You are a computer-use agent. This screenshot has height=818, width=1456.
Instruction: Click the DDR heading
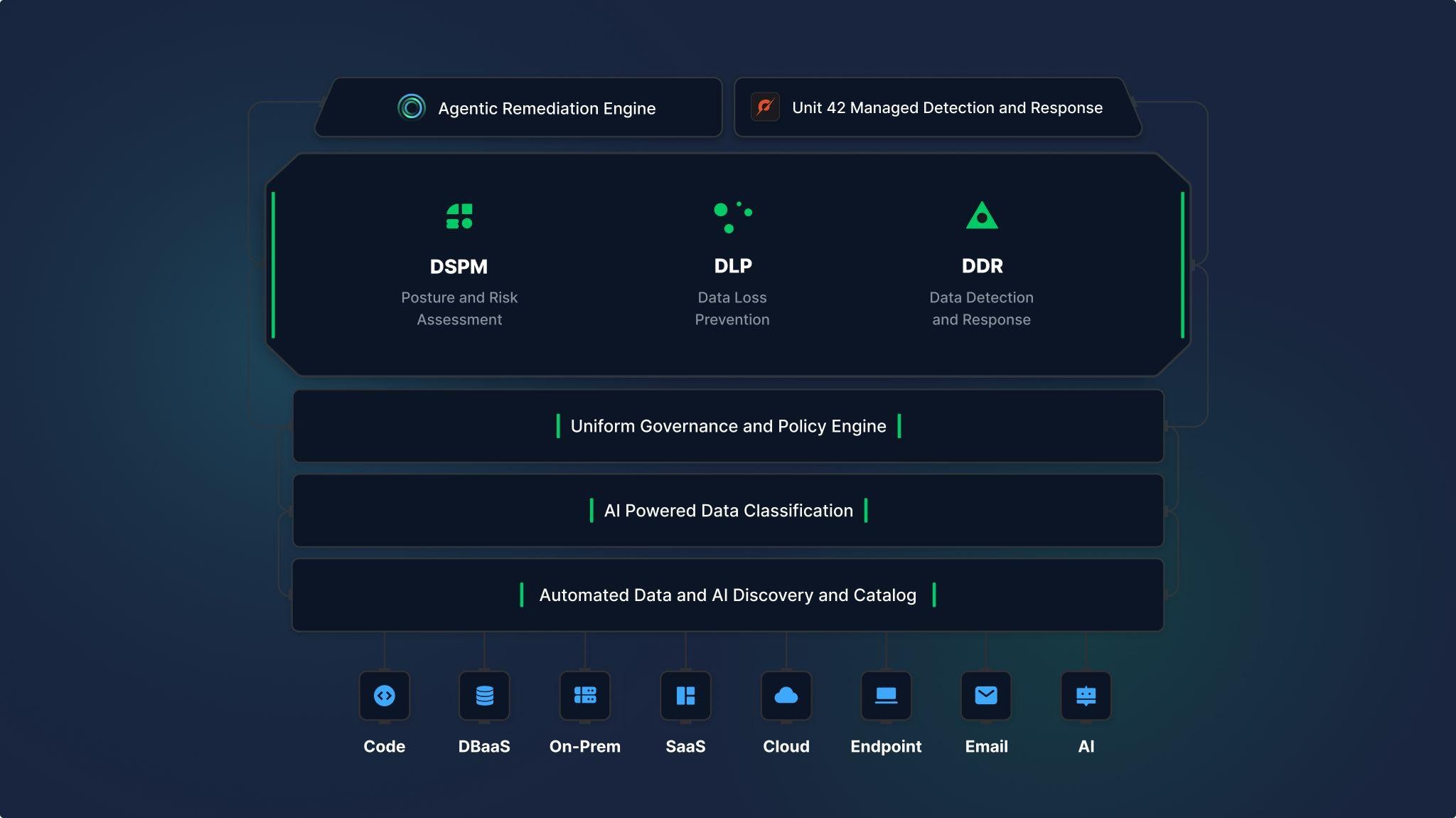tap(982, 266)
